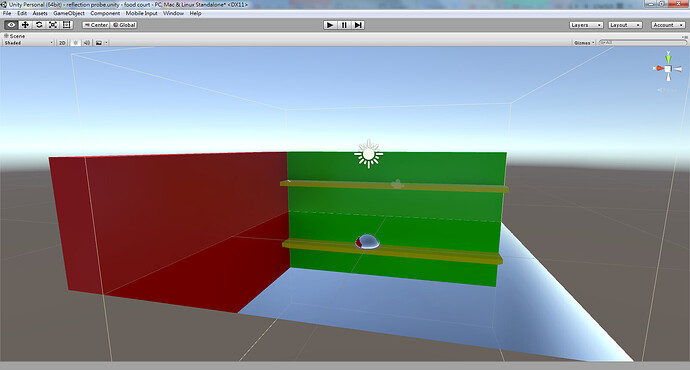Click the Unity logo in the title bar
This screenshot has height=370, width=690.
4,4
